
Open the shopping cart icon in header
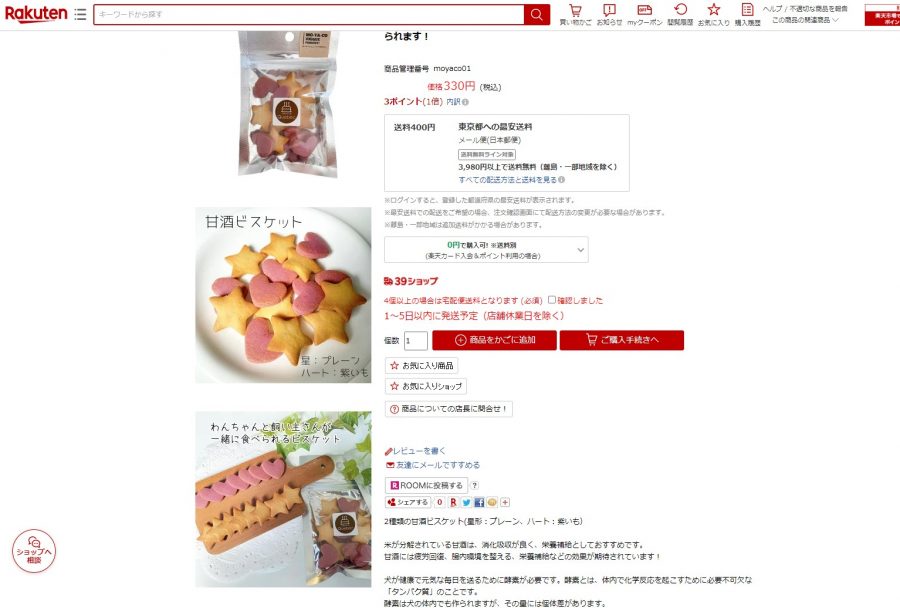pos(575,14)
